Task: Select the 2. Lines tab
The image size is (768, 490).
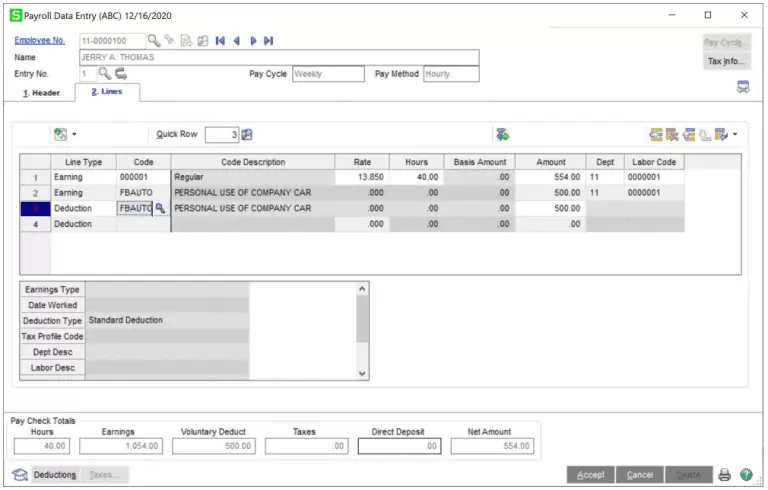Action: pyautogui.click(x=107, y=92)
